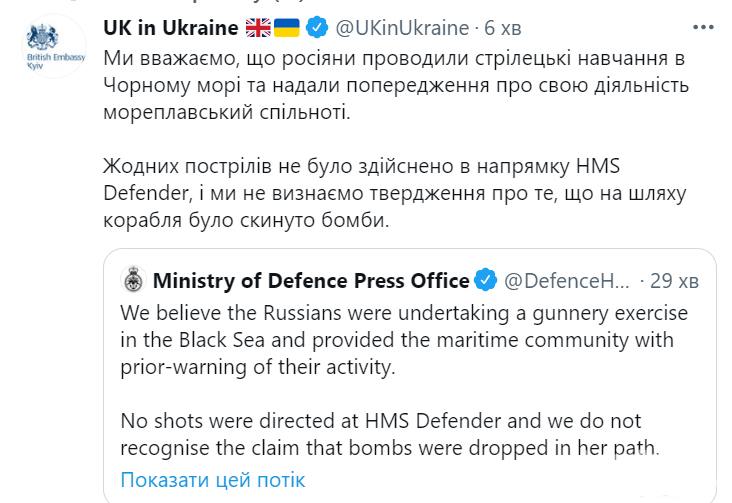This screenshot has height=503, width=732.
Task: Open Ministry of Defence Press Office name
Action: (x=311, y=281)
